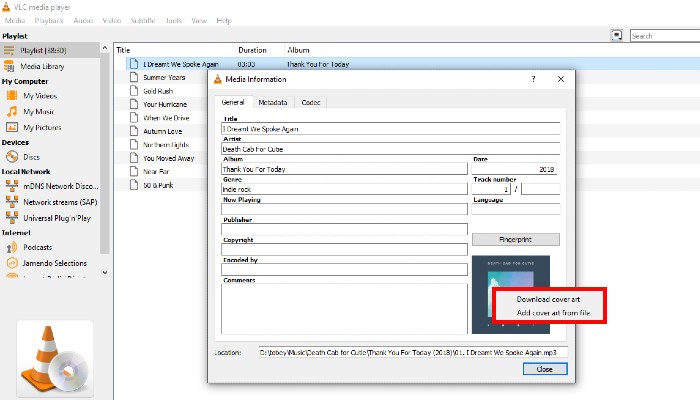Open the Tools menu
This screenshot has width=700, height=400.
(x=174, y=20)
